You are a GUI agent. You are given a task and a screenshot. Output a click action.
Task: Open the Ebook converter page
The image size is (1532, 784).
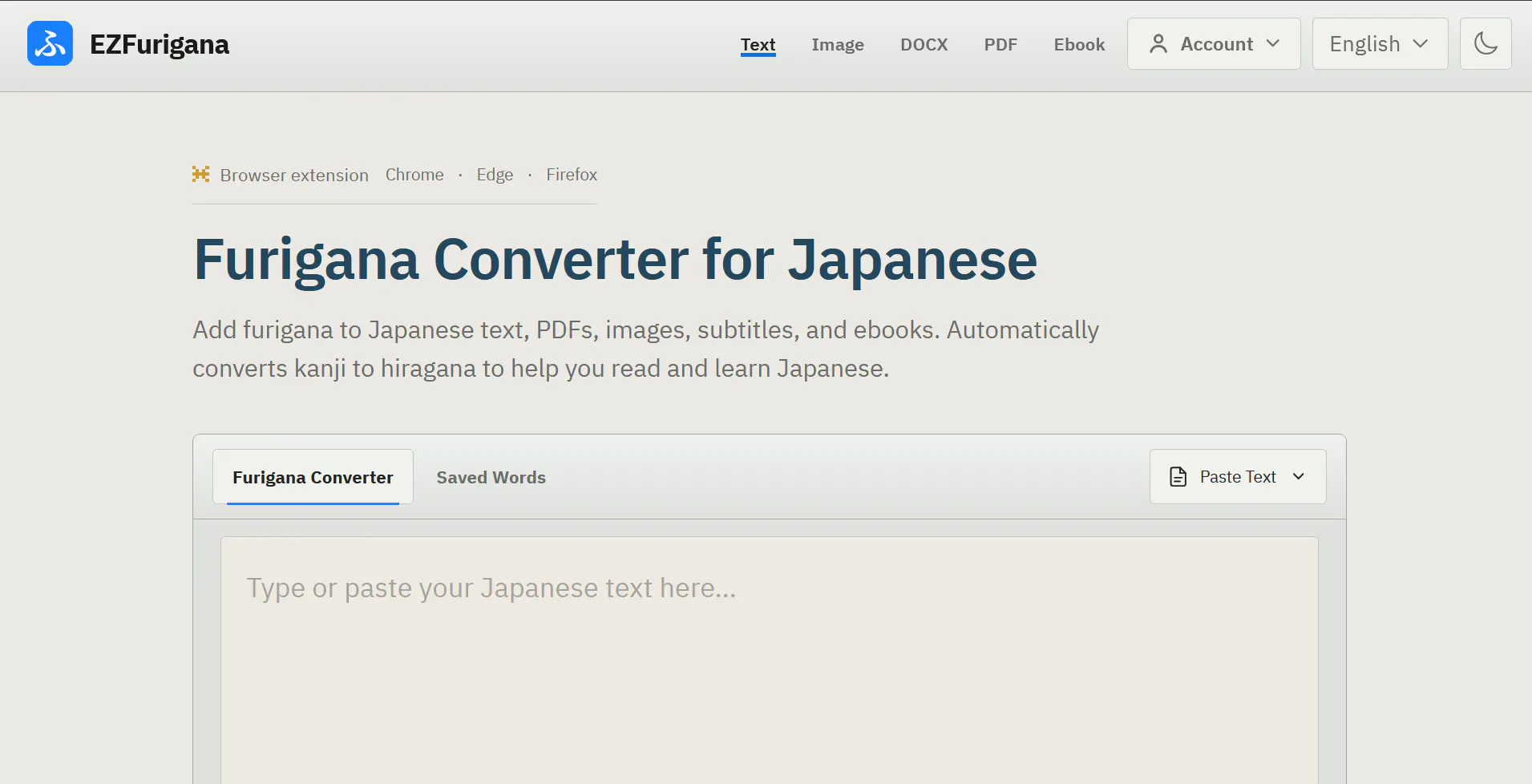point(1079,45)
